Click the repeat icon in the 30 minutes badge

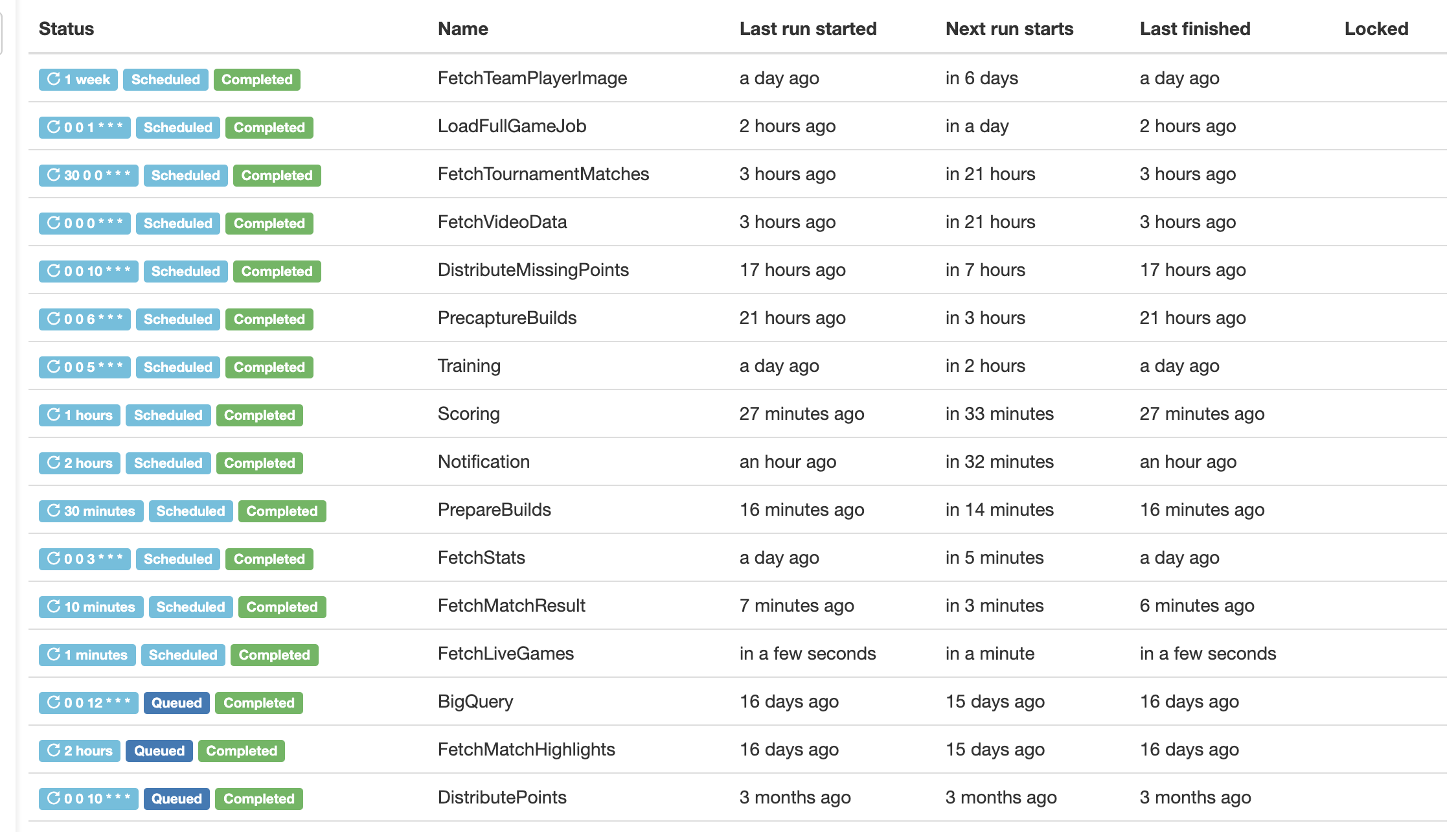pos(54,511)
